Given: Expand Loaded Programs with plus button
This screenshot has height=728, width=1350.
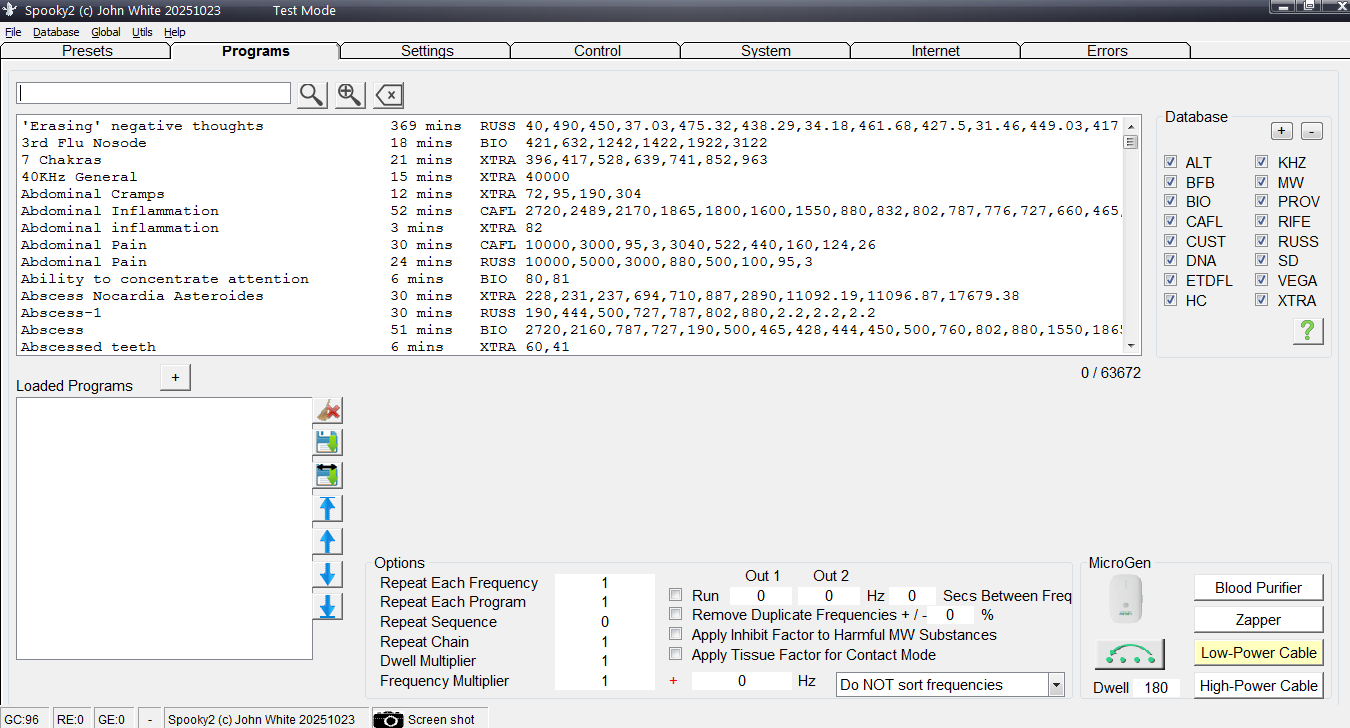Looking at the screenshot, I should pos(175,378).
